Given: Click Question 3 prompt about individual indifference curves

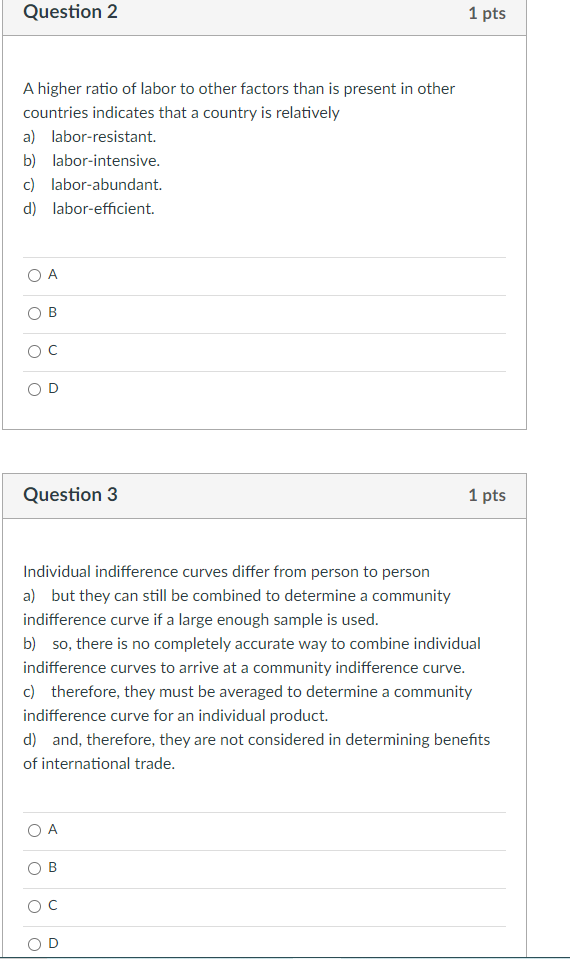Looking at the screenshot, I should [x=226, y=572].
